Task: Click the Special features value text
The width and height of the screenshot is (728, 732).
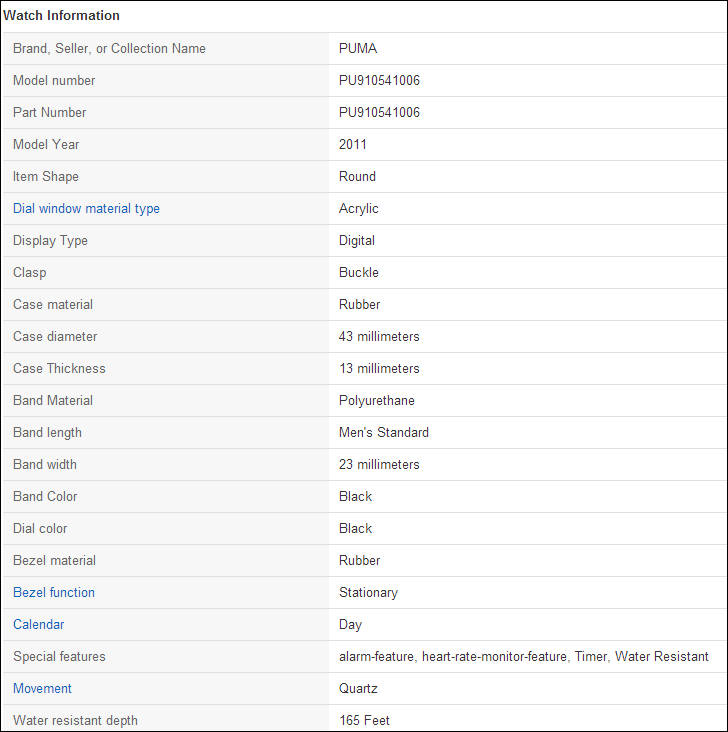Action: [x=524, y=657]
